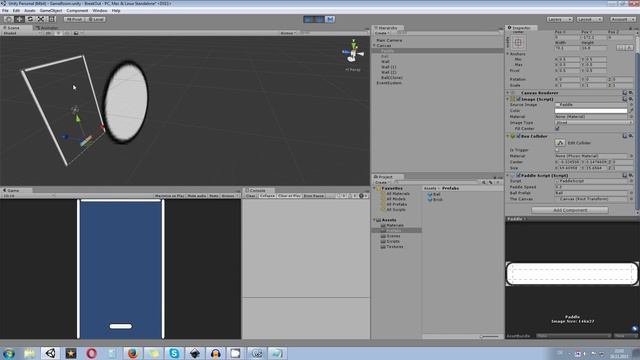Select the Brick prefab in Project
This screenshot has height=360, width=640.
point(435,200)
